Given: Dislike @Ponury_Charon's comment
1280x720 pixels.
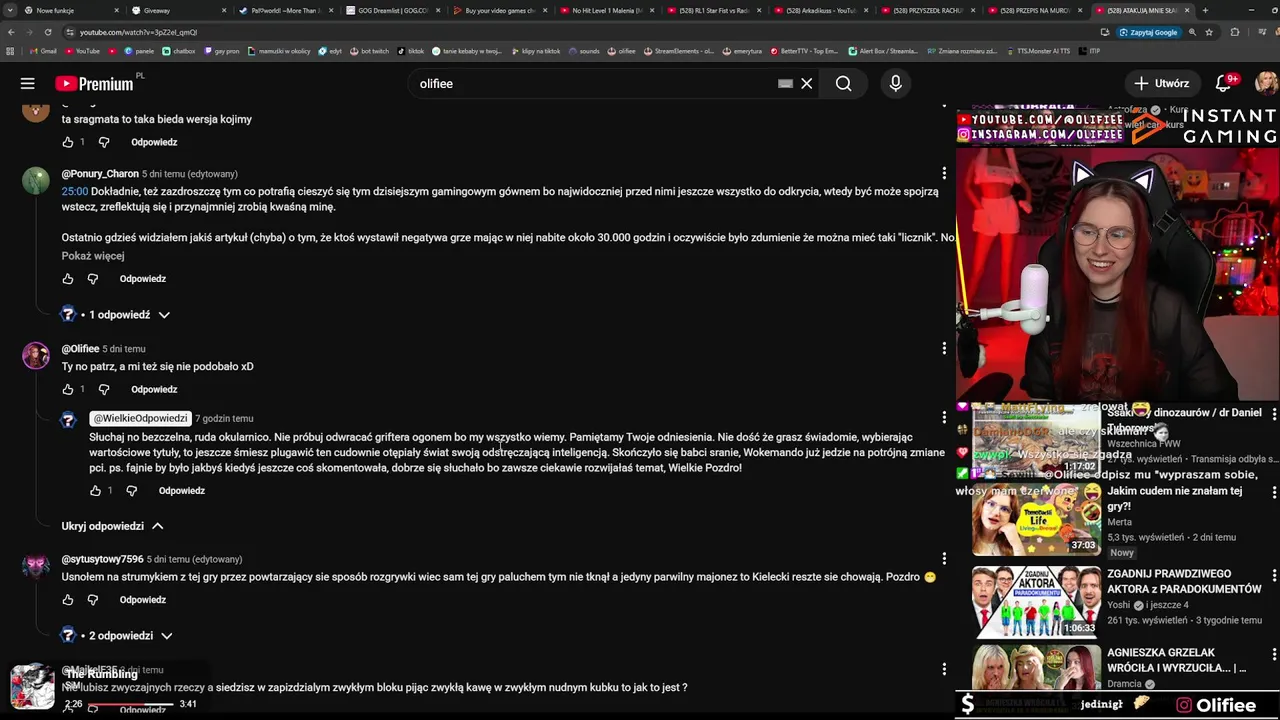Looking at the screenshot, I should (93, 279).
